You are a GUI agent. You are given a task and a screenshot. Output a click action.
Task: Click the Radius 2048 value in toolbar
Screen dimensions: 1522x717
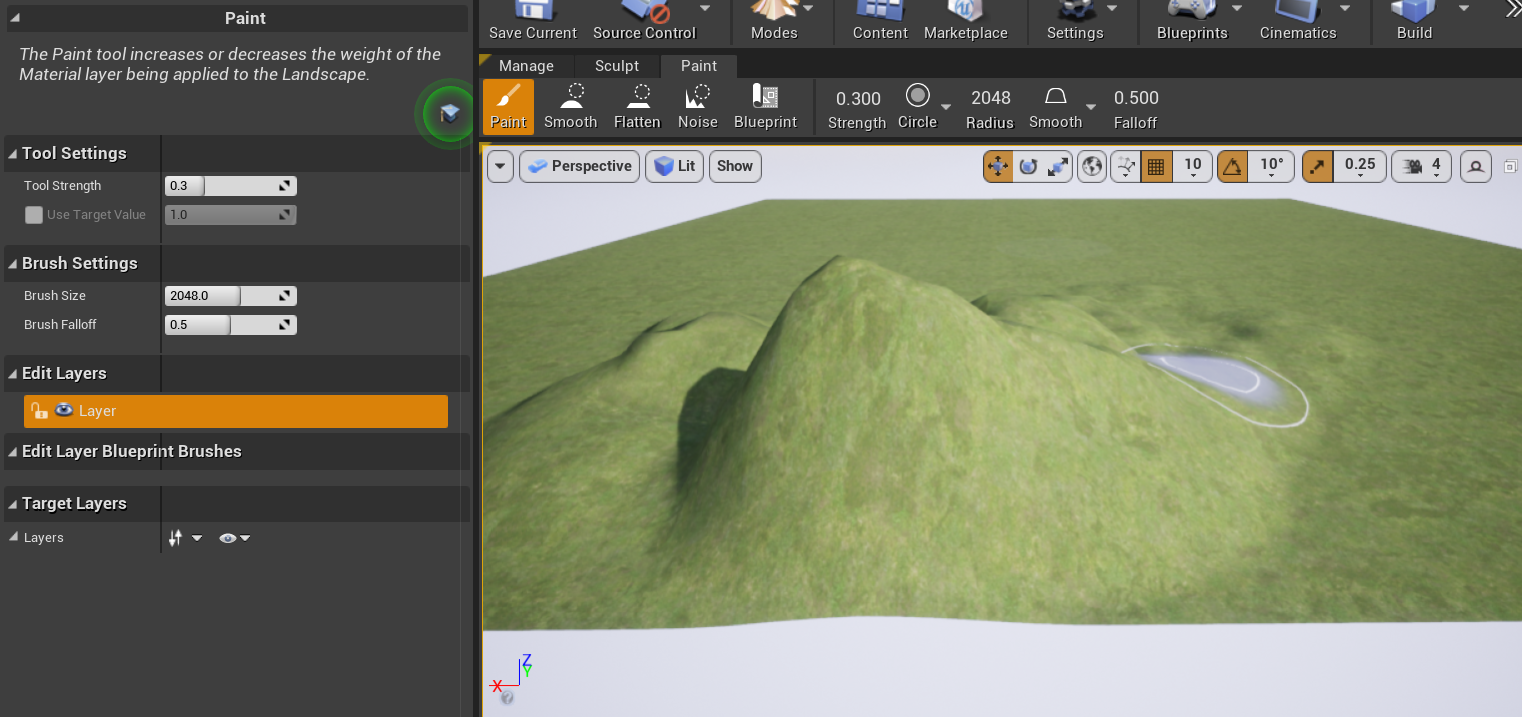(990, 97)
